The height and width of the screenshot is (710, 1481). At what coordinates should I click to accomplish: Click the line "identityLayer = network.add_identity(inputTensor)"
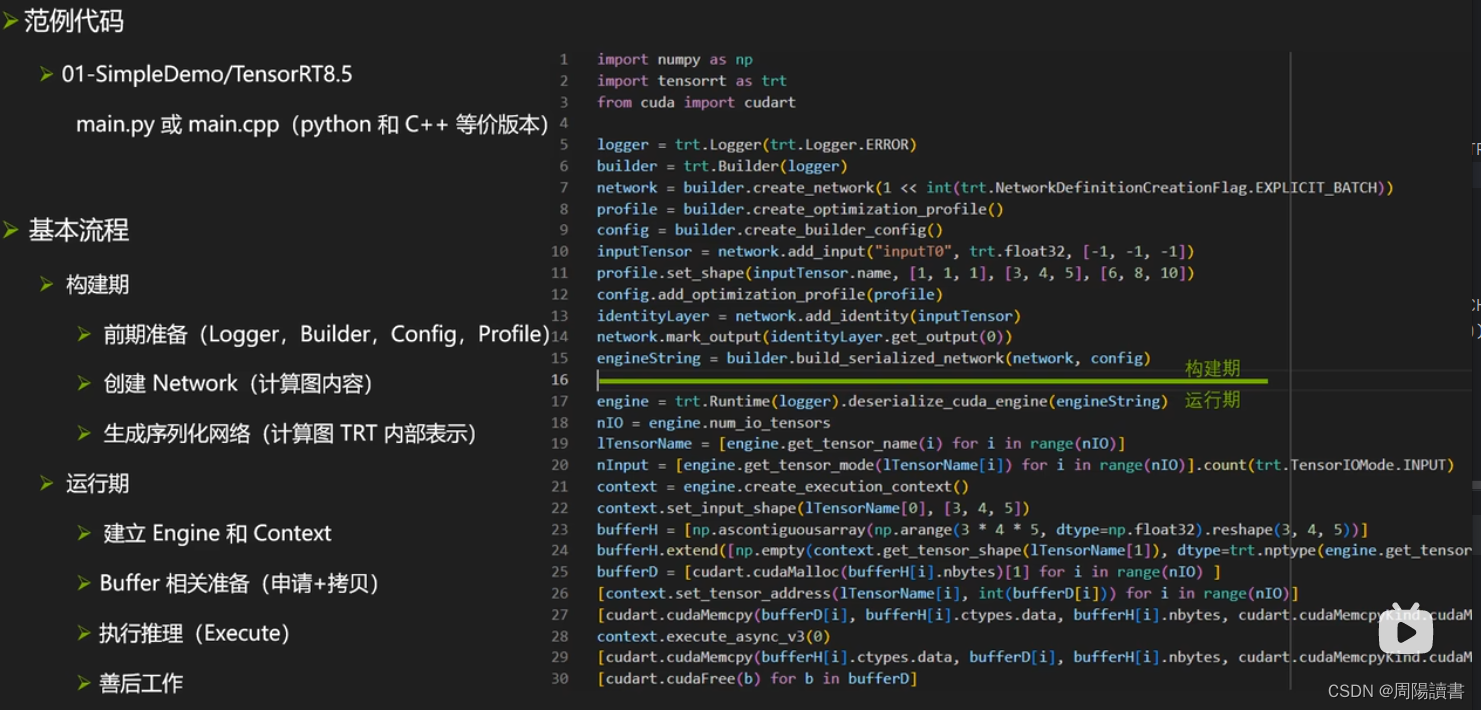pyautogui.click(x=809, y=316)
